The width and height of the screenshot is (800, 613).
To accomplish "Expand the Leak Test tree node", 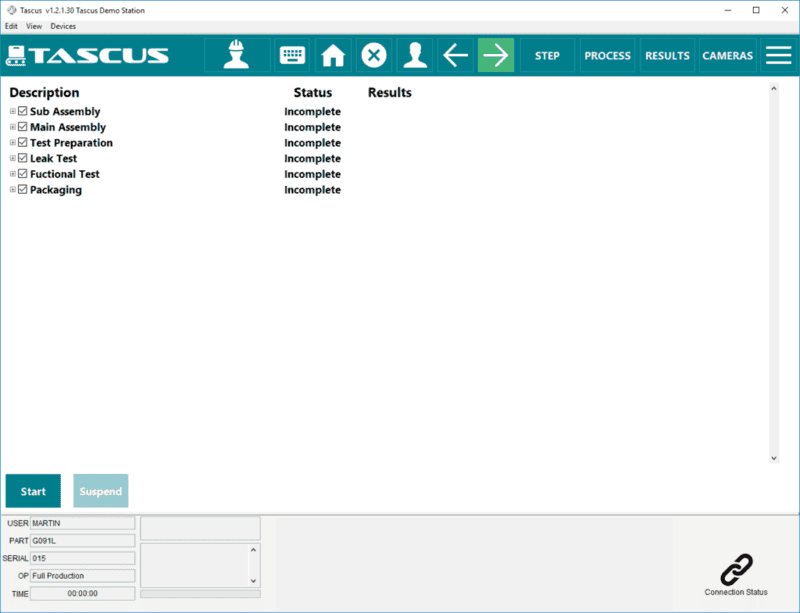I will pyautogui.click(x=13, y=158).
